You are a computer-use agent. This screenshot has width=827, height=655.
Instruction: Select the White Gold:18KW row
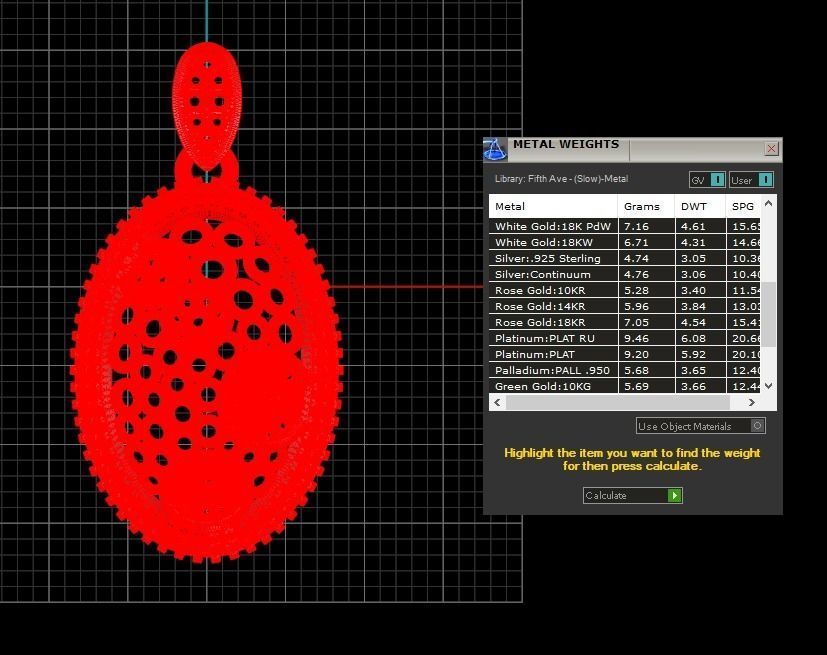click(x=624, y=243)
